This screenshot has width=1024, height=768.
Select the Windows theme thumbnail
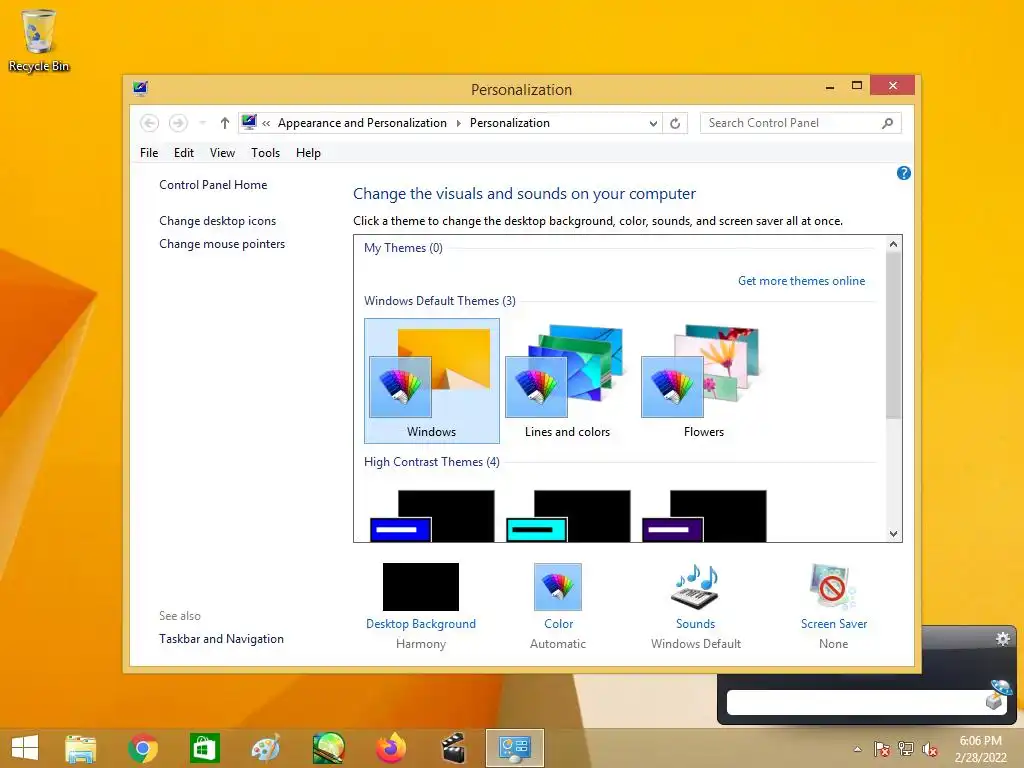[x=432, y=381]
